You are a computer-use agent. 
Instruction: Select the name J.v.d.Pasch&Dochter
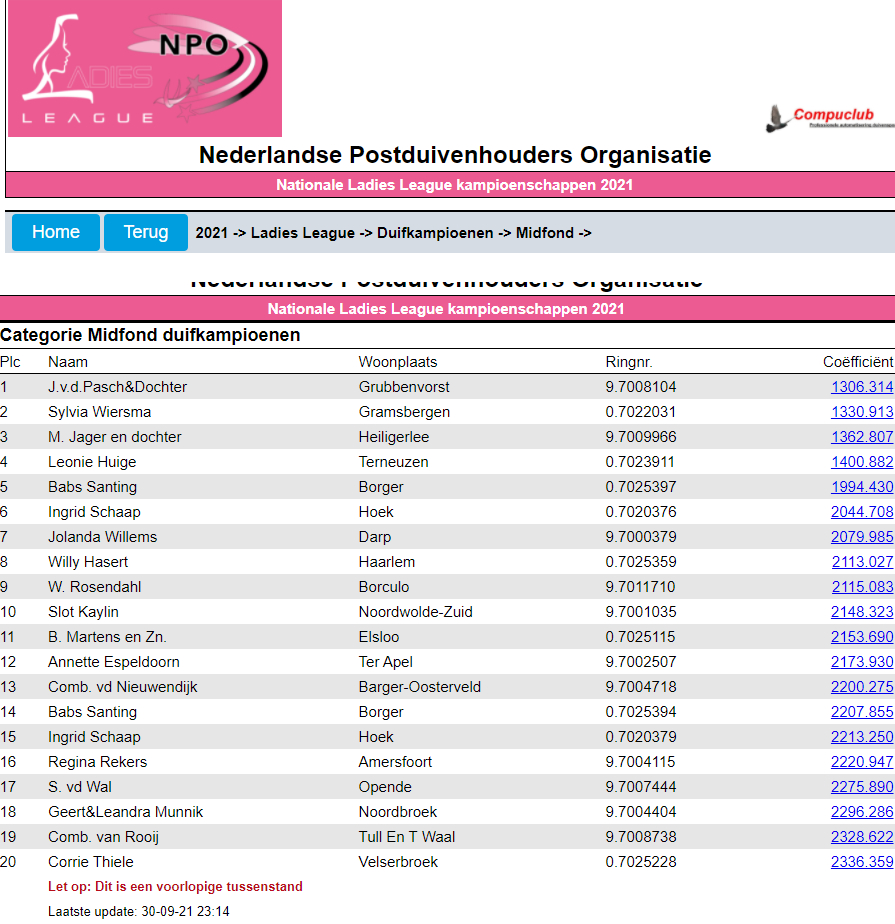[117, 387]
